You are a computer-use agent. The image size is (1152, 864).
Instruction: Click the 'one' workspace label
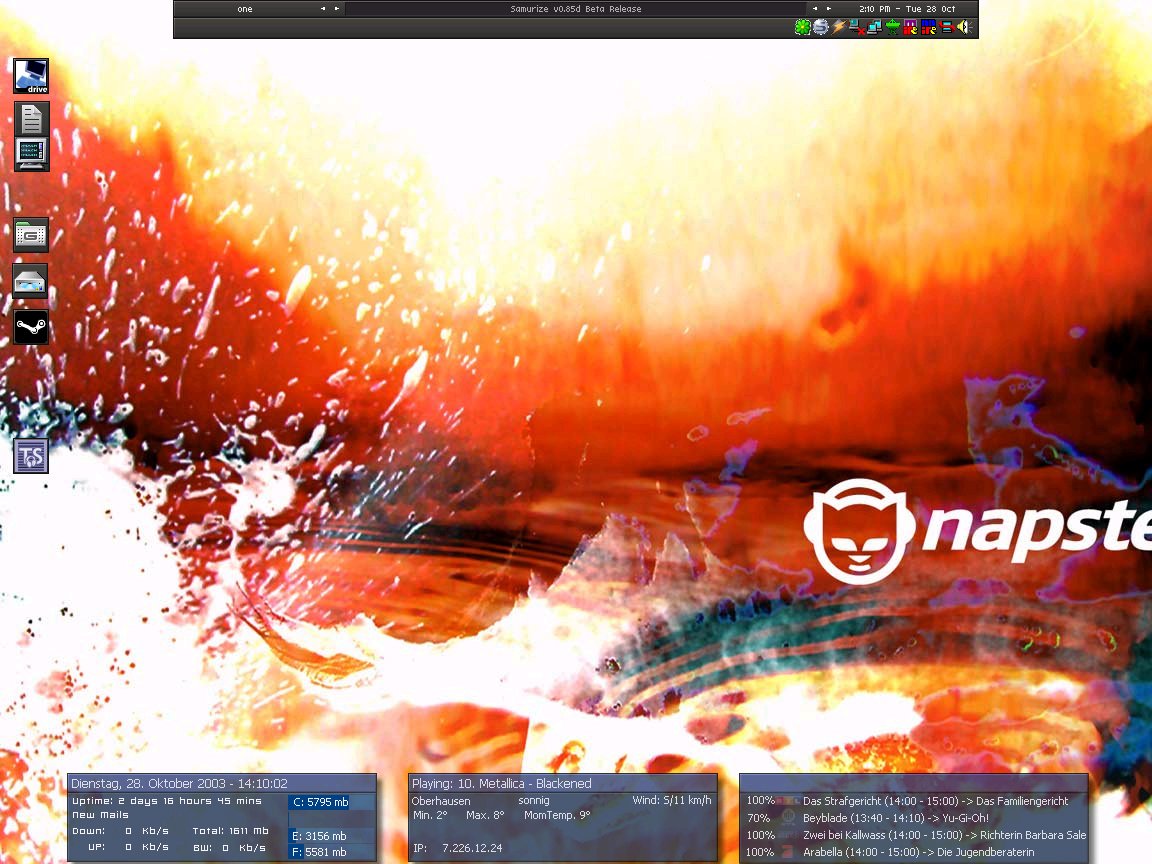tap(245, 9)
